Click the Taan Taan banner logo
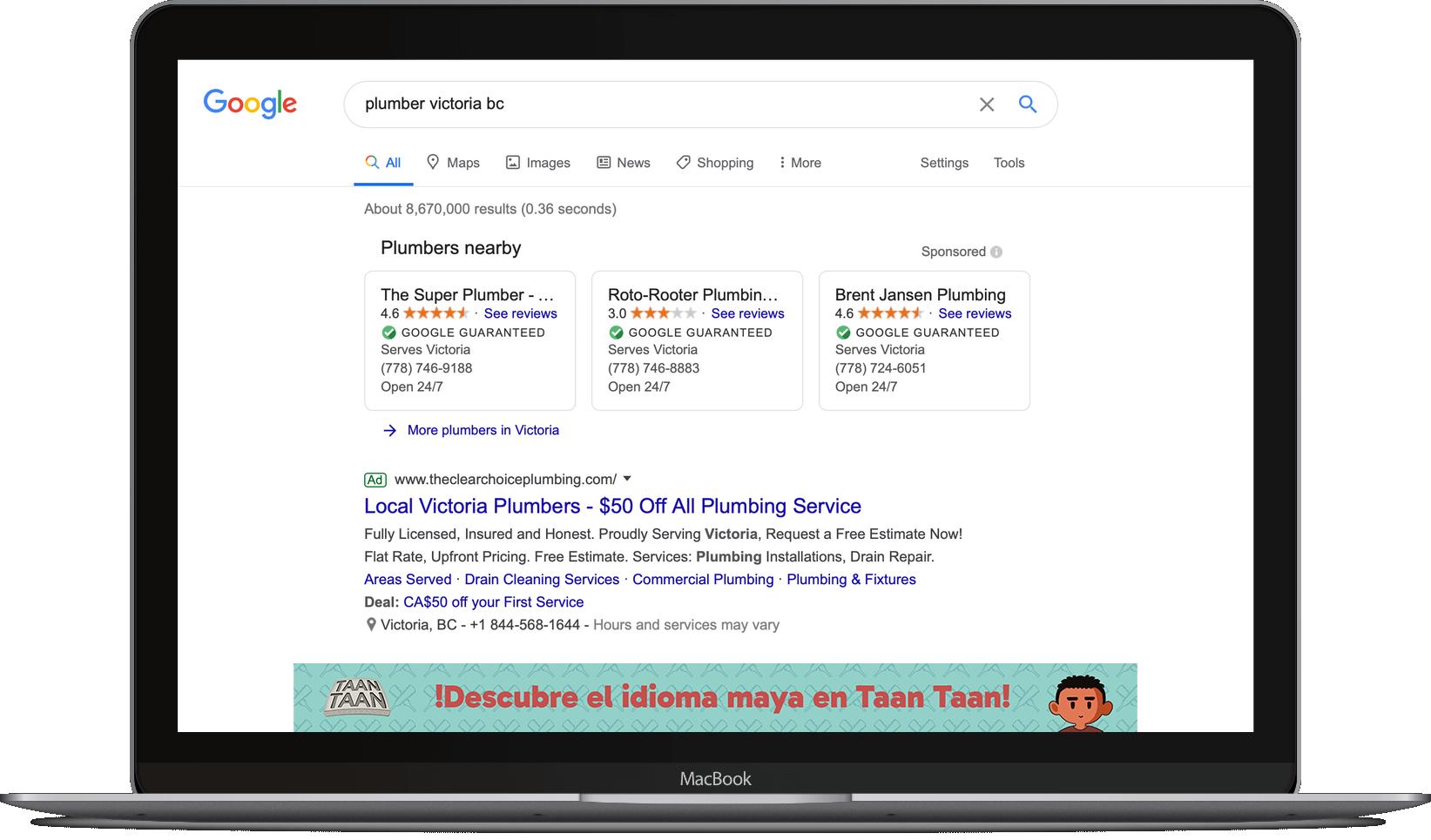 point(357,698)
